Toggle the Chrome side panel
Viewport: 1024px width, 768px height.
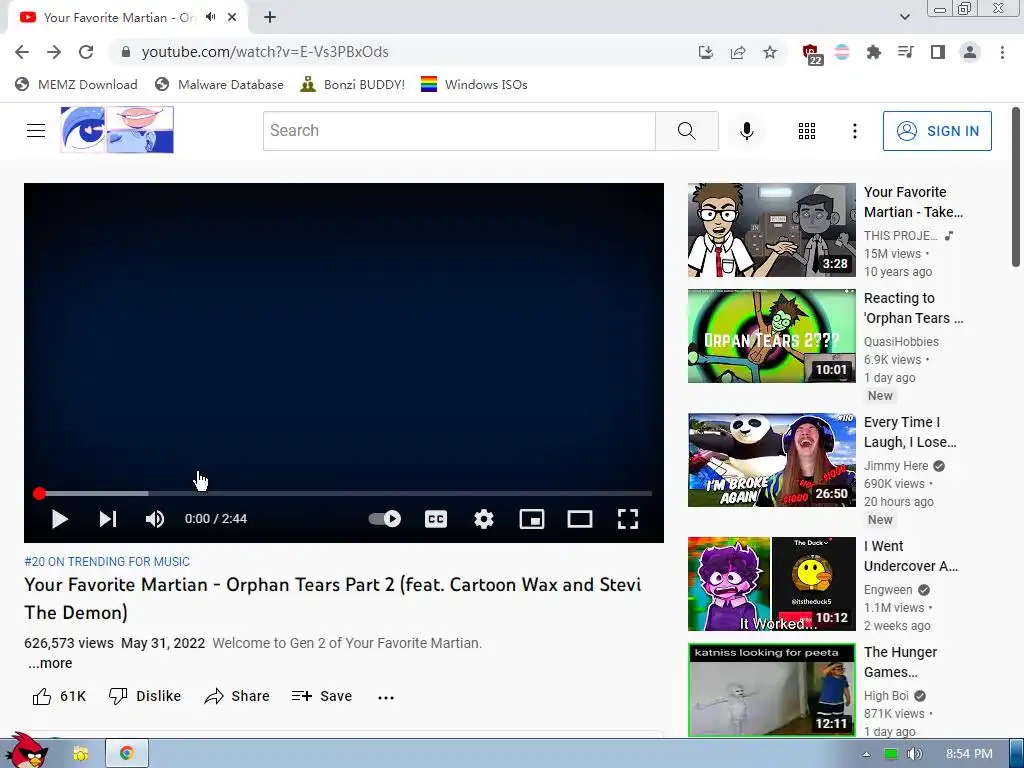tap(938, 52)
